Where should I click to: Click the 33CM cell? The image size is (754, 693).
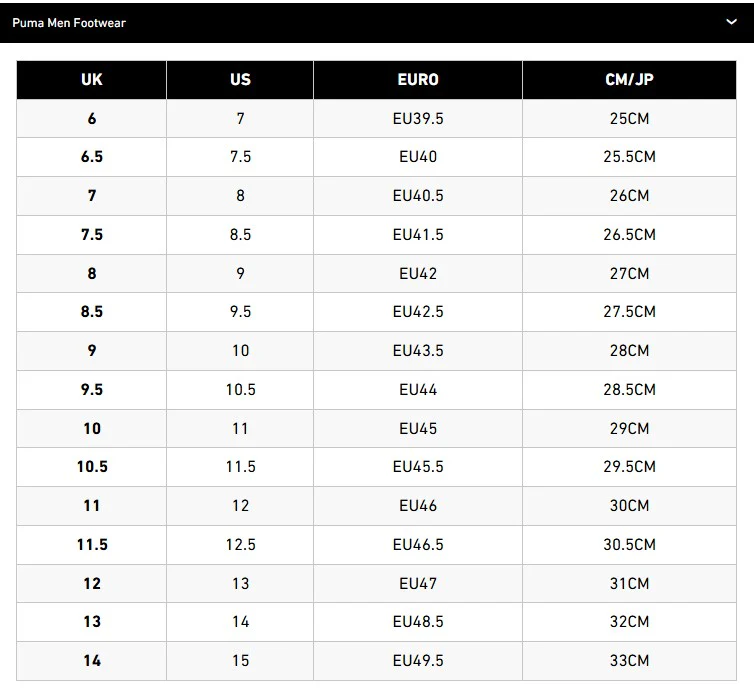[629, 661]
